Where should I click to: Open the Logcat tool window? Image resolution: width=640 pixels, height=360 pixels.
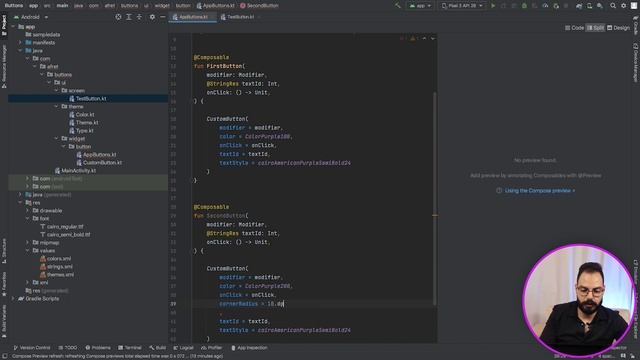(x=184, y=348)
